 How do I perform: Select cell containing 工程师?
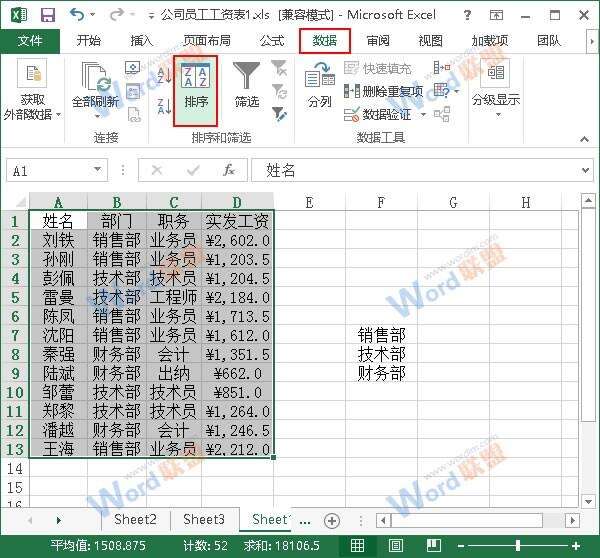[174, 297]
